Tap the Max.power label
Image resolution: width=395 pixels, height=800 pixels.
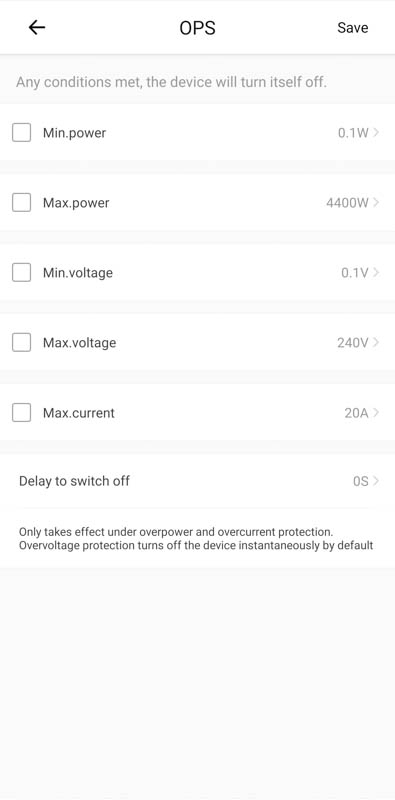(x=76, y=203)
